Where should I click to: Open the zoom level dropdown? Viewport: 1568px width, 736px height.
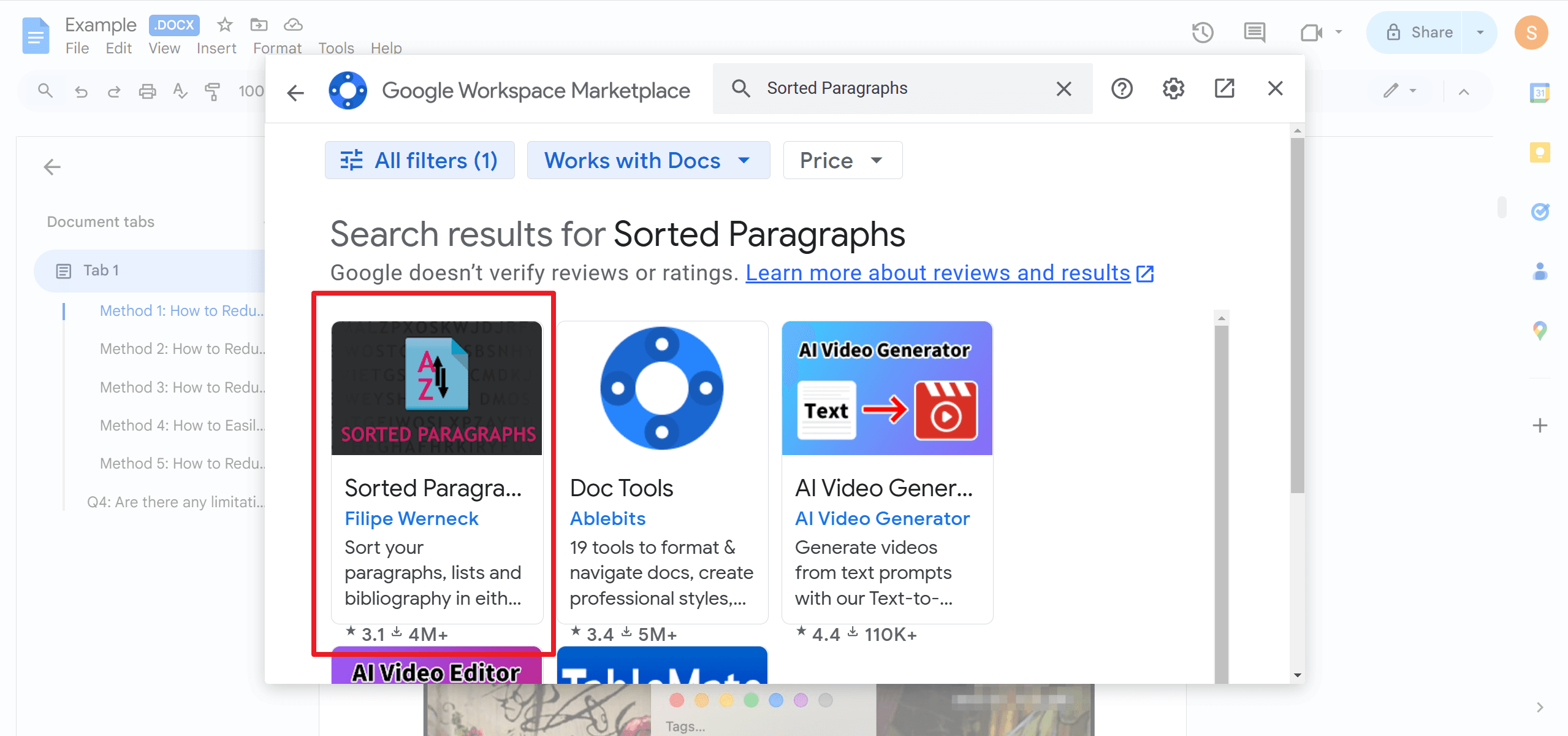click(251, 91)
